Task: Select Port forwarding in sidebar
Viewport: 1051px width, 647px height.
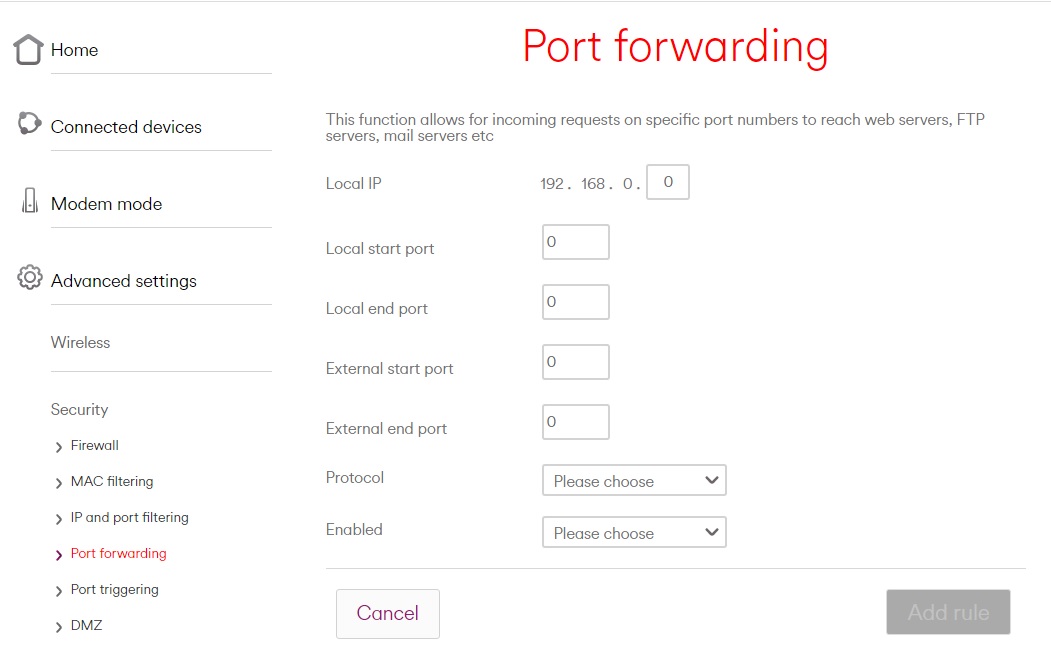Action: [118, 554]
